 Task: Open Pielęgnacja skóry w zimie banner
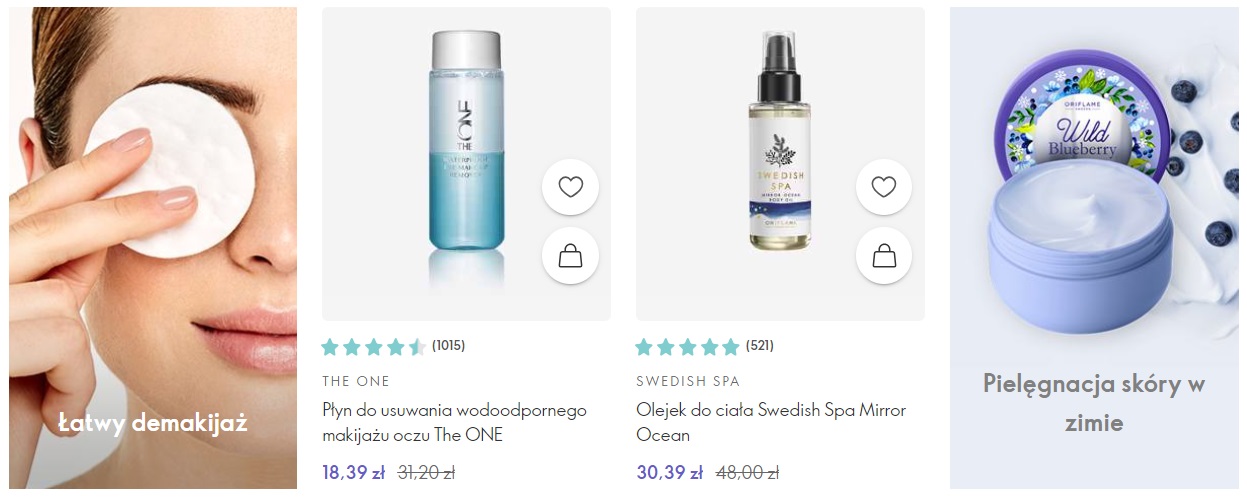[x=1094, y=248]
